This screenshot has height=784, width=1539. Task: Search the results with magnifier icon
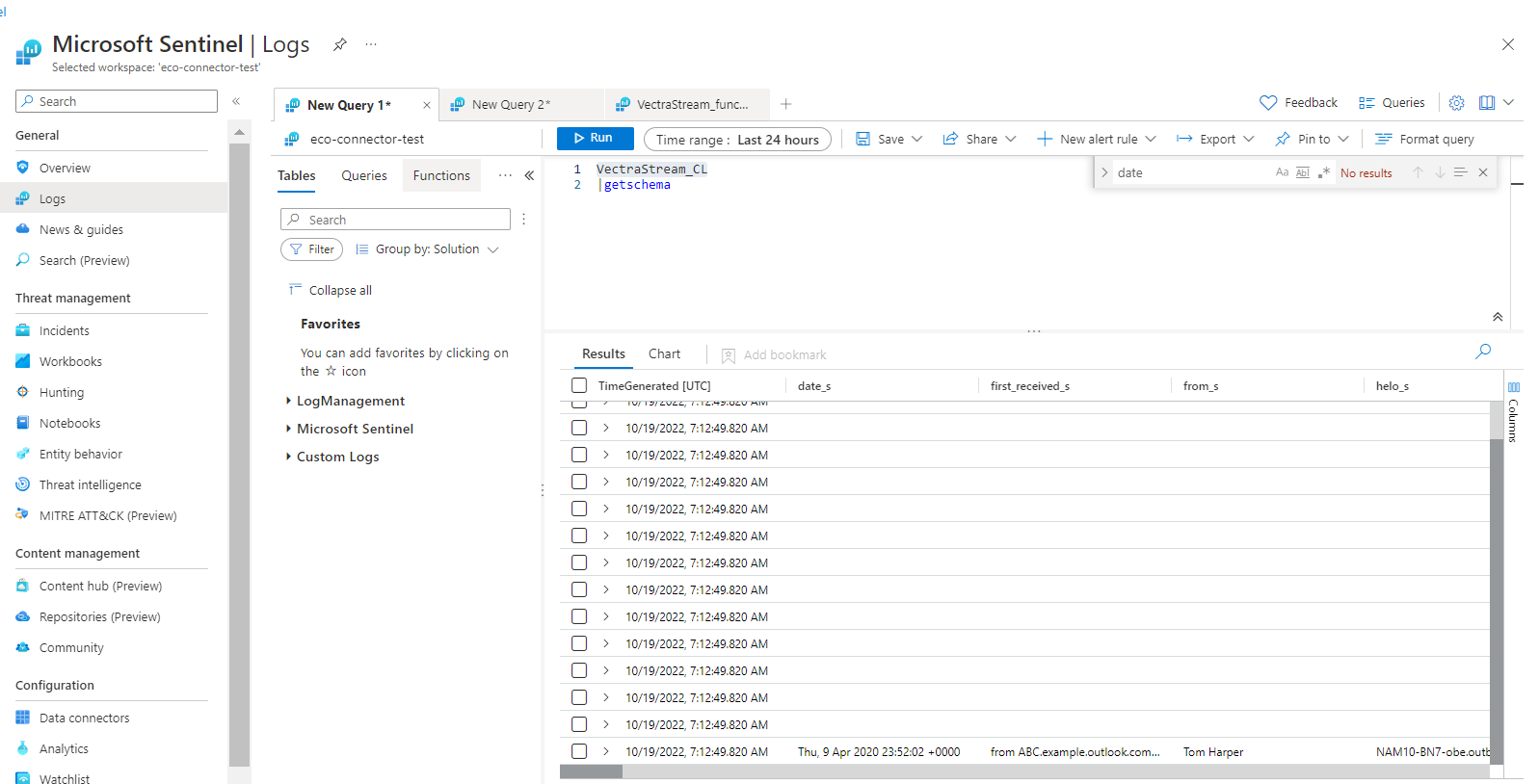click(1483, 352)
